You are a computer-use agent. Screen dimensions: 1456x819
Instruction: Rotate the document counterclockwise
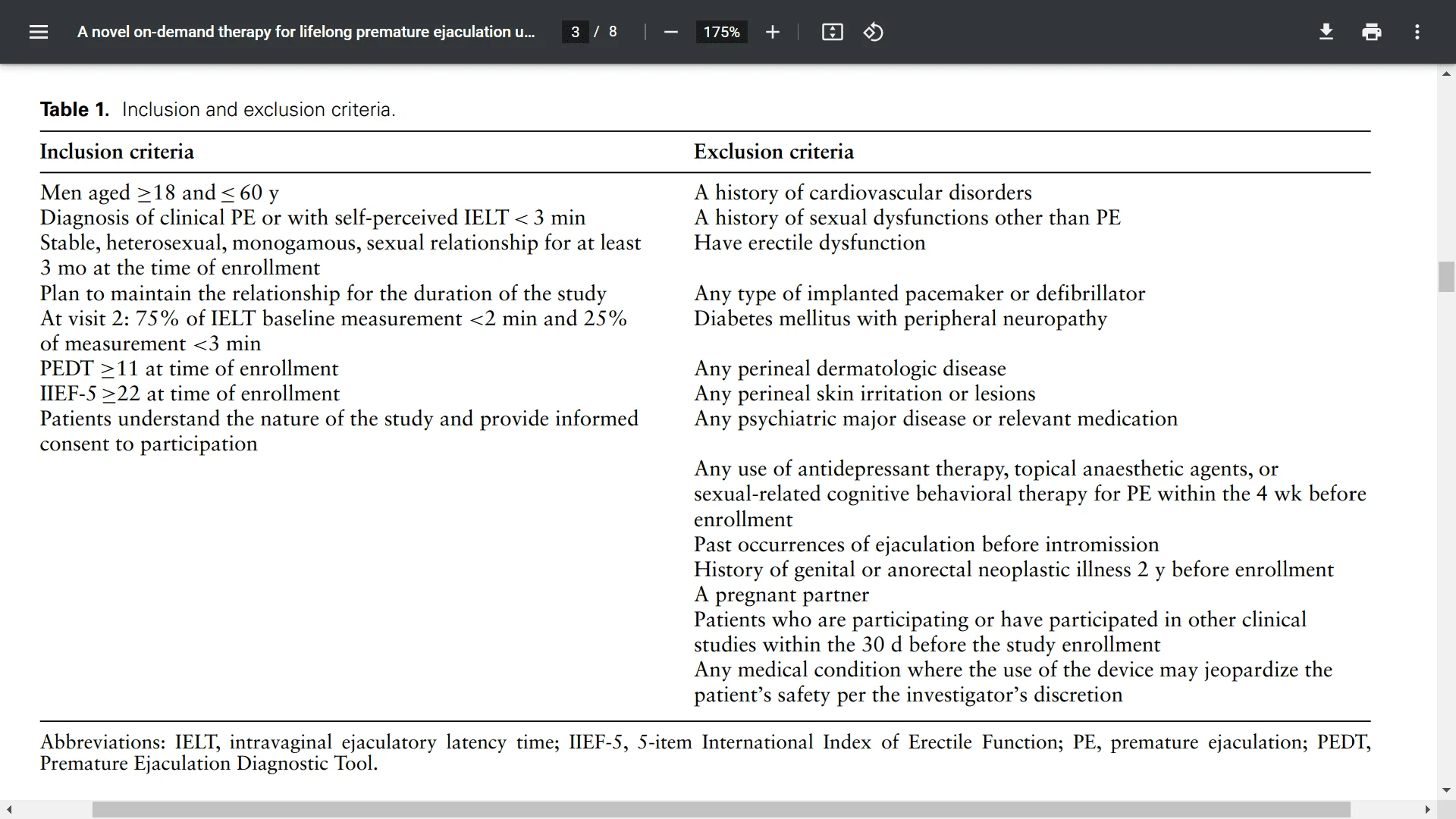point(873,32)
